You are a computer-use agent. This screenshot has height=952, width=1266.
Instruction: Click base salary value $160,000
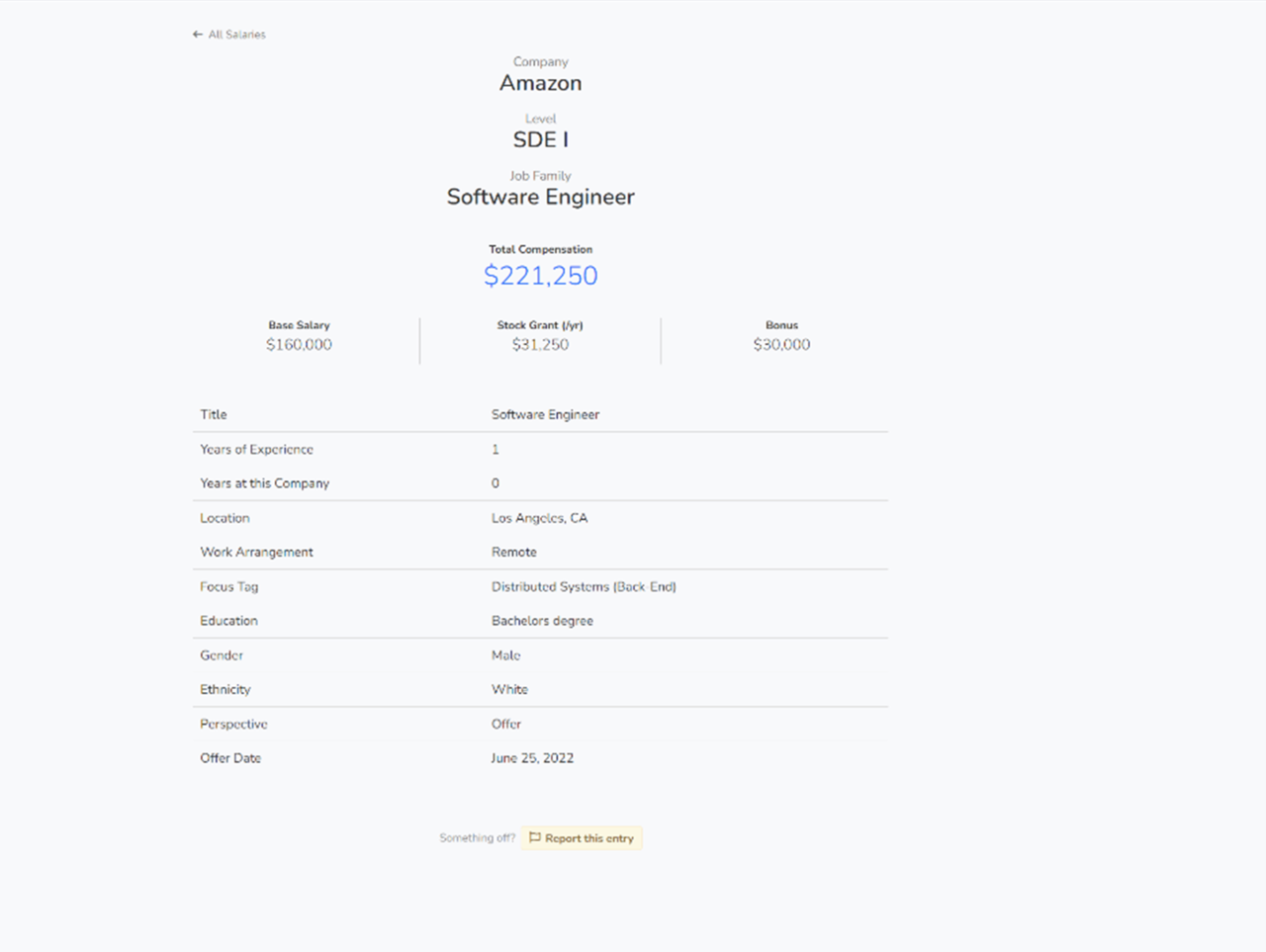[299, 345]
